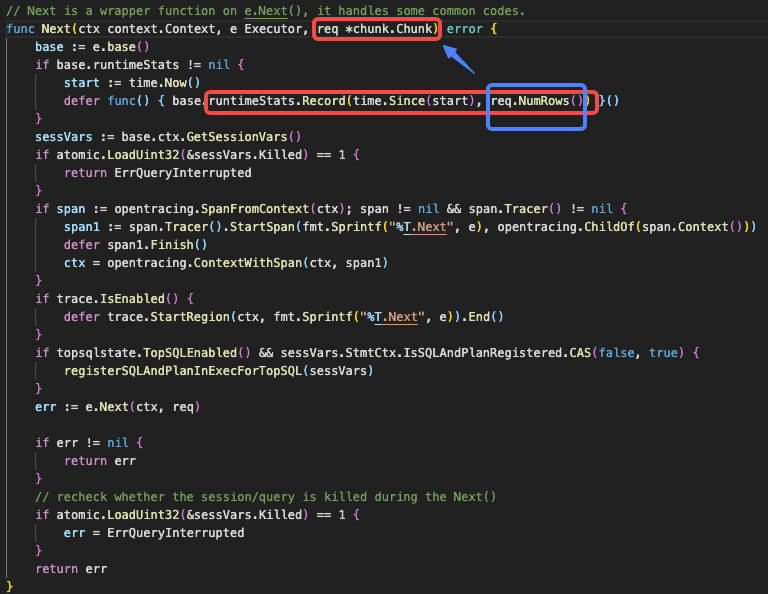Image resolution: width=768 pixels, height=594 pixels.
Task: Click the blue arrow annotation
Action: [x=458, y=58]
